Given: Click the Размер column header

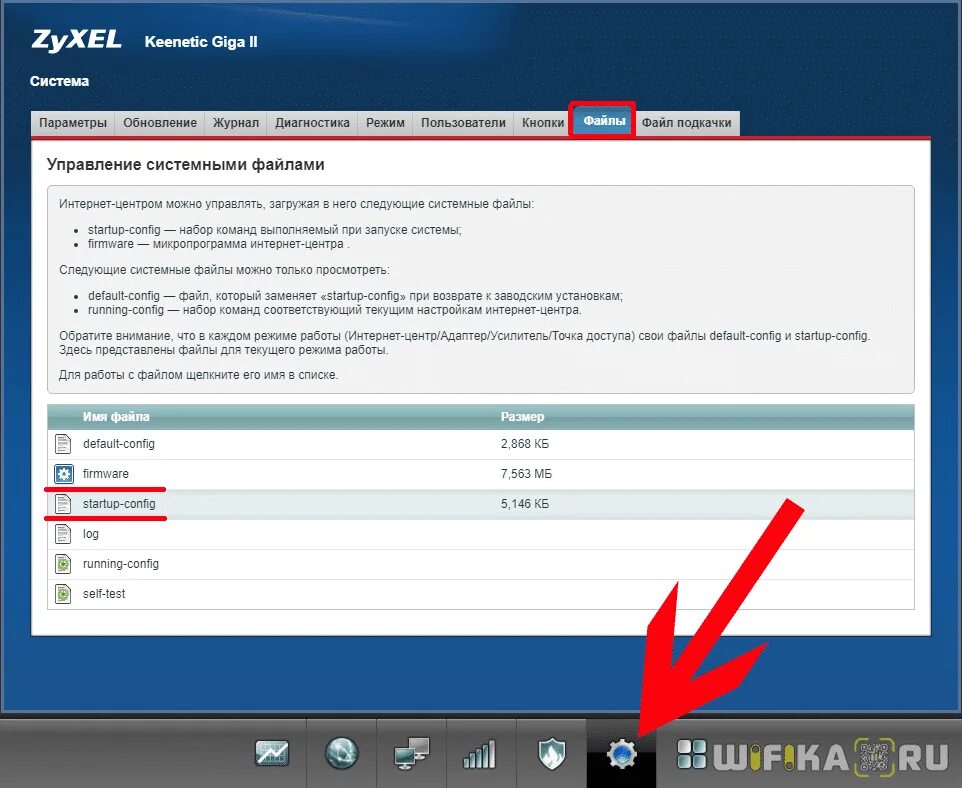Looking at the screenshot, I should tap(522, 417).
